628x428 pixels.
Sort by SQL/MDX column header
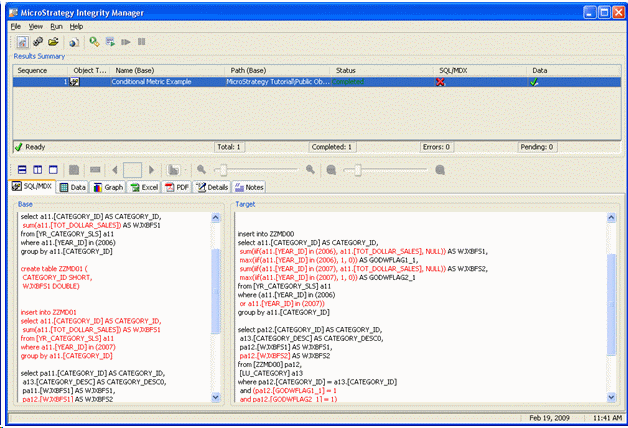pos(480,70)
